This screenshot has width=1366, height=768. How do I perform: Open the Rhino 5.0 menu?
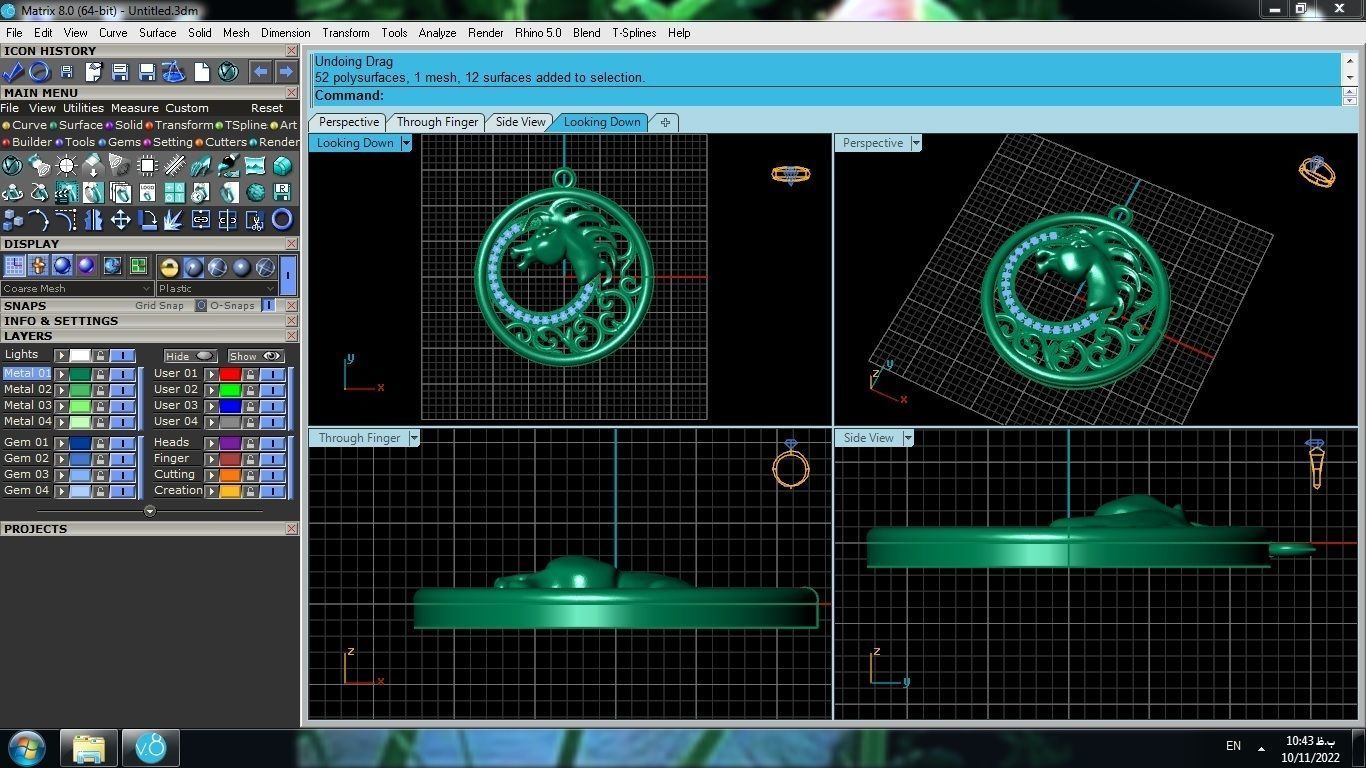coord(538,33)
